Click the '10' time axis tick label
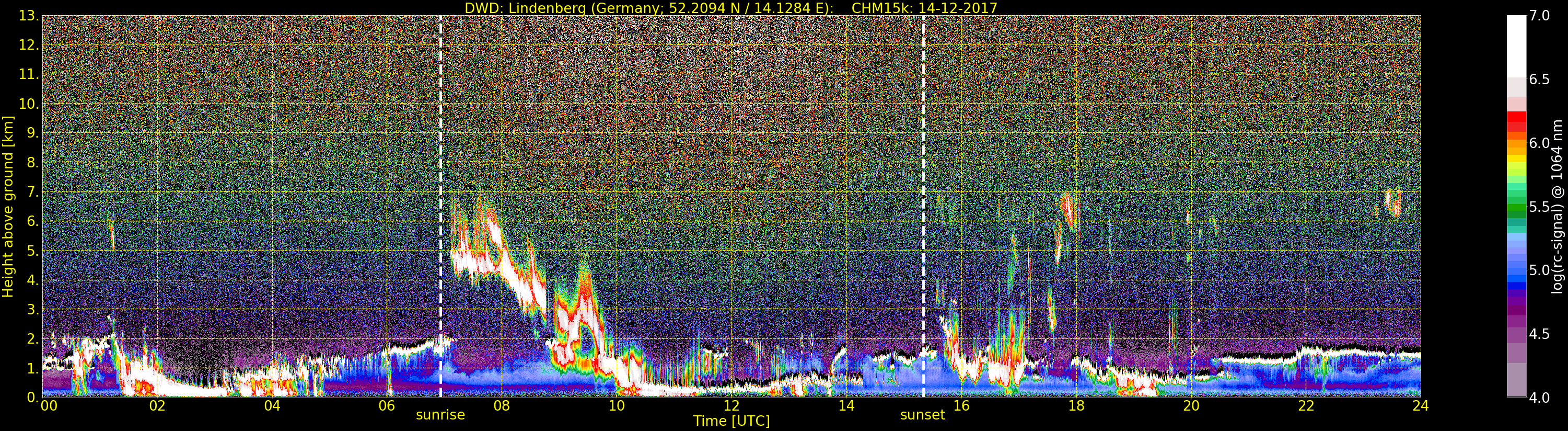Image resolution: width=1568 pixels, height=431 pixels. (617, 406)
